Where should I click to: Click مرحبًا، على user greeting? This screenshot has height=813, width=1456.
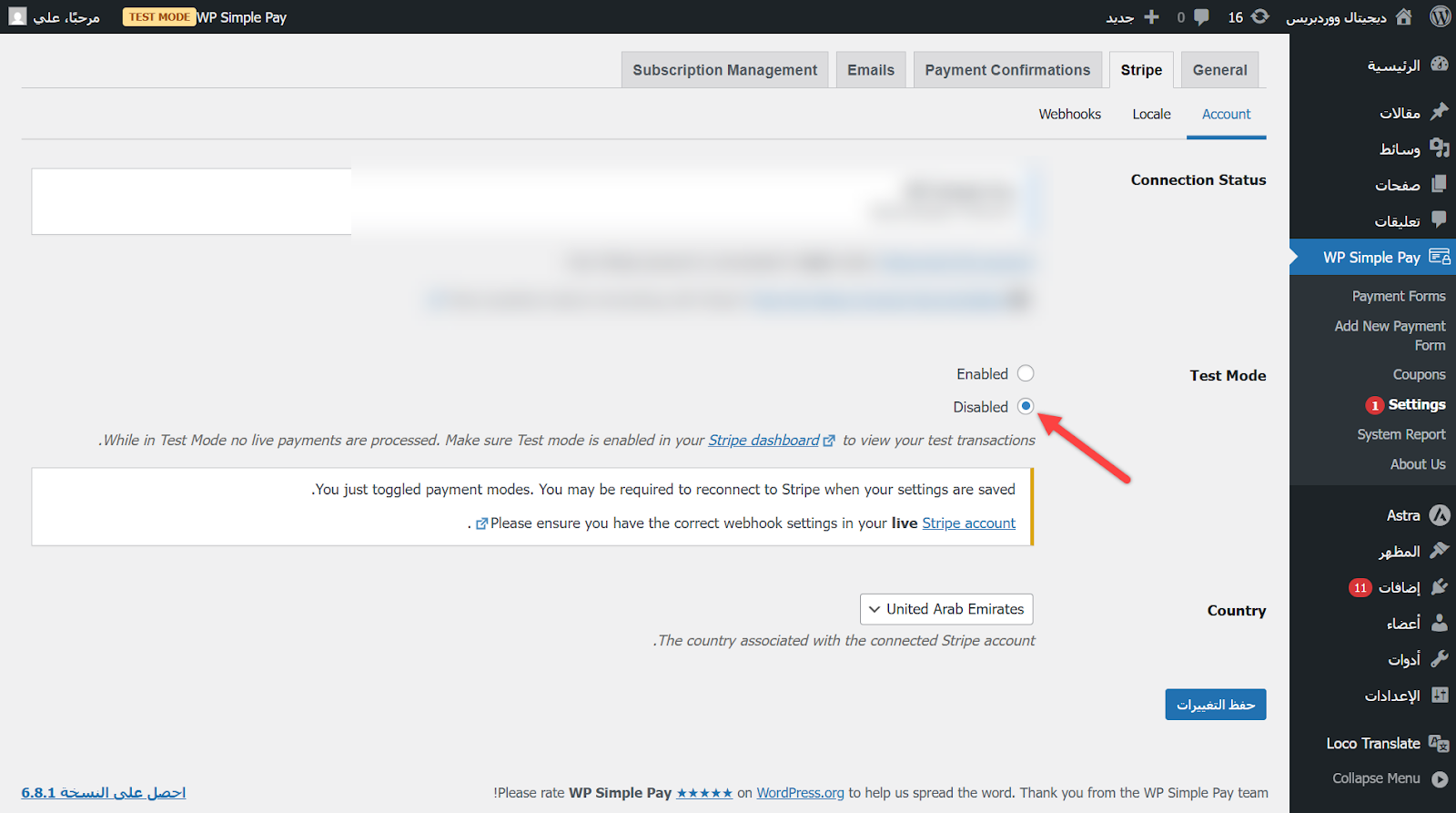click(66, 17)
